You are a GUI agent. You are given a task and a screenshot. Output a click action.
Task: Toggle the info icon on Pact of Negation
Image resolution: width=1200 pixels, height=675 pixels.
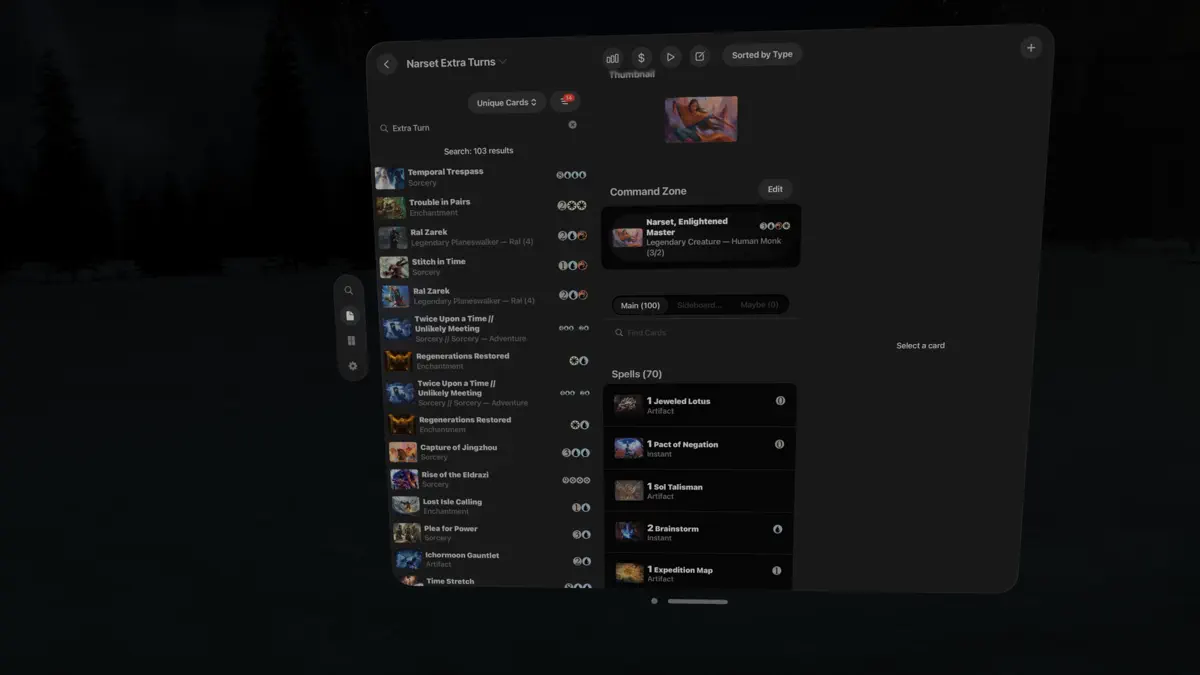tap(779, 443)
